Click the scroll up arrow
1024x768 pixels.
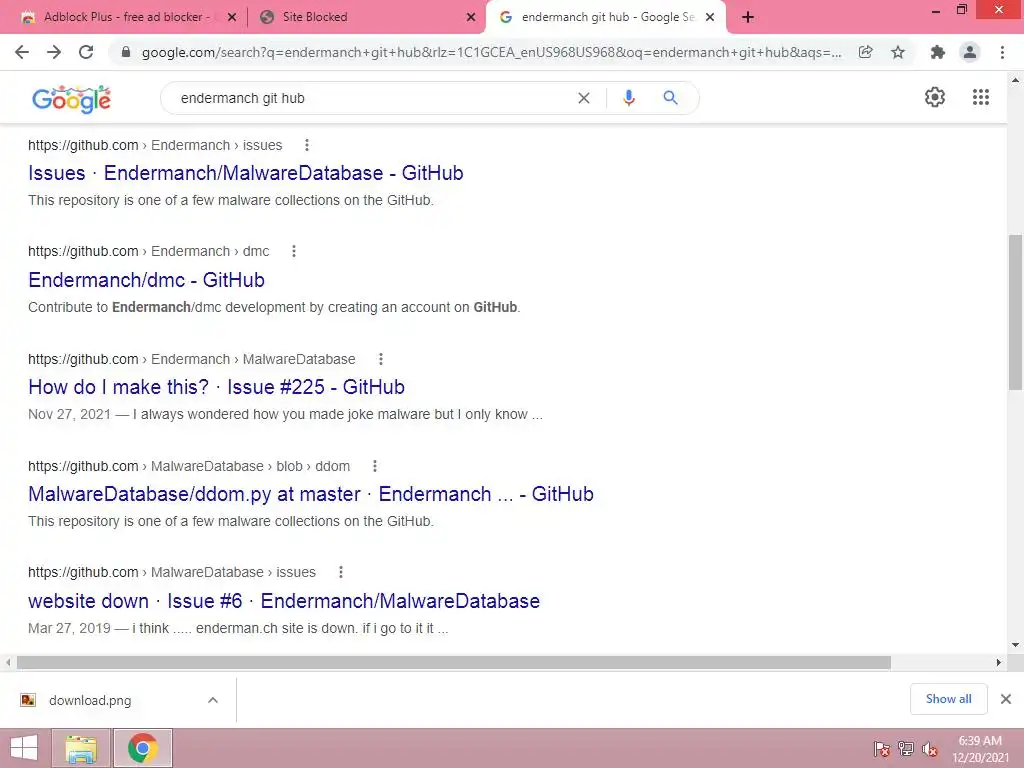(1015, 80)
